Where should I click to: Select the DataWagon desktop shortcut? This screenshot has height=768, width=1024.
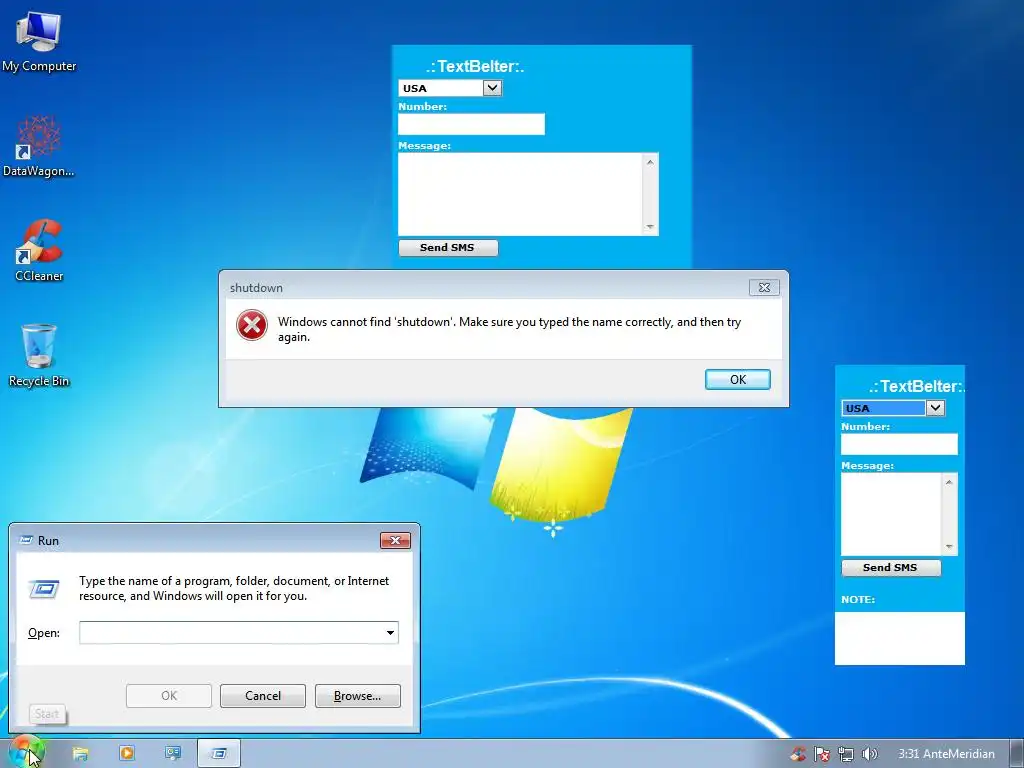pyautogui.click(x=39, y=146)
